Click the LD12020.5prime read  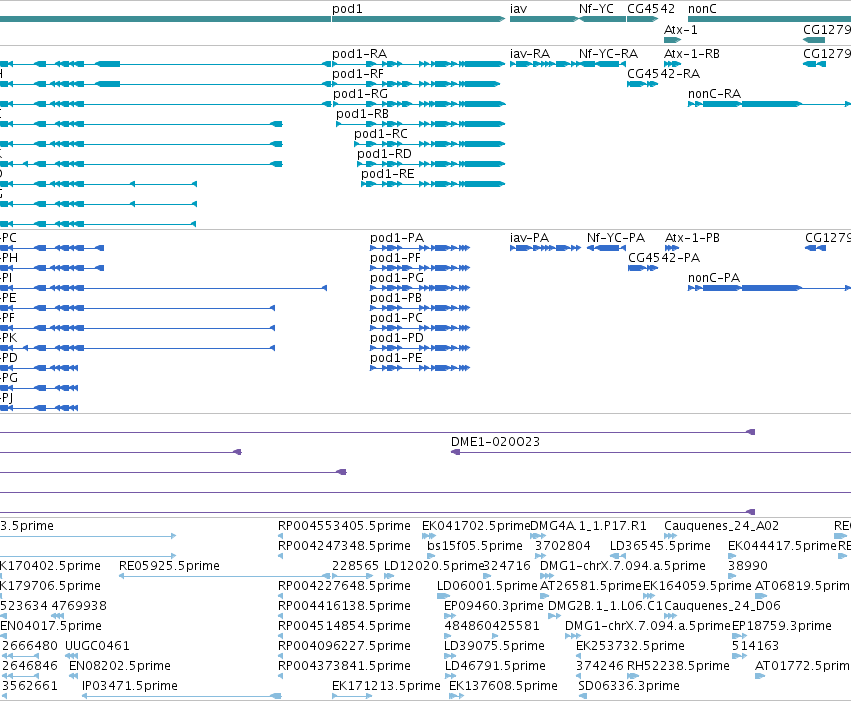point(389,576)
